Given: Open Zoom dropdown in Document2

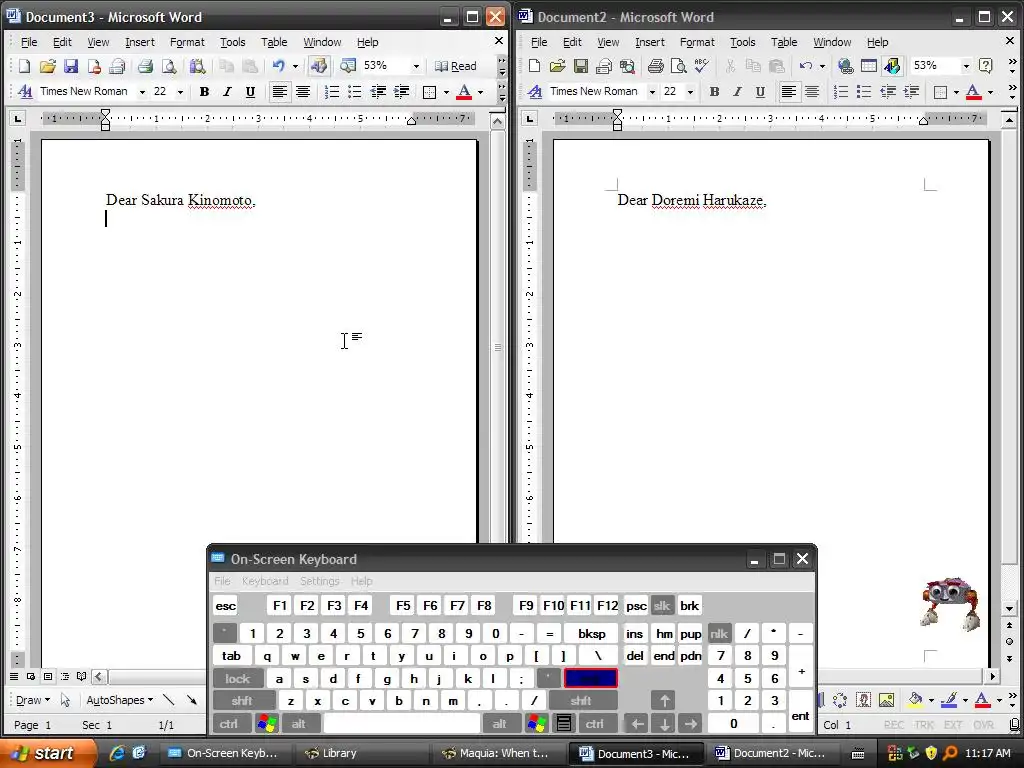Looking at the screenshot, I should (x=966, y=66).
